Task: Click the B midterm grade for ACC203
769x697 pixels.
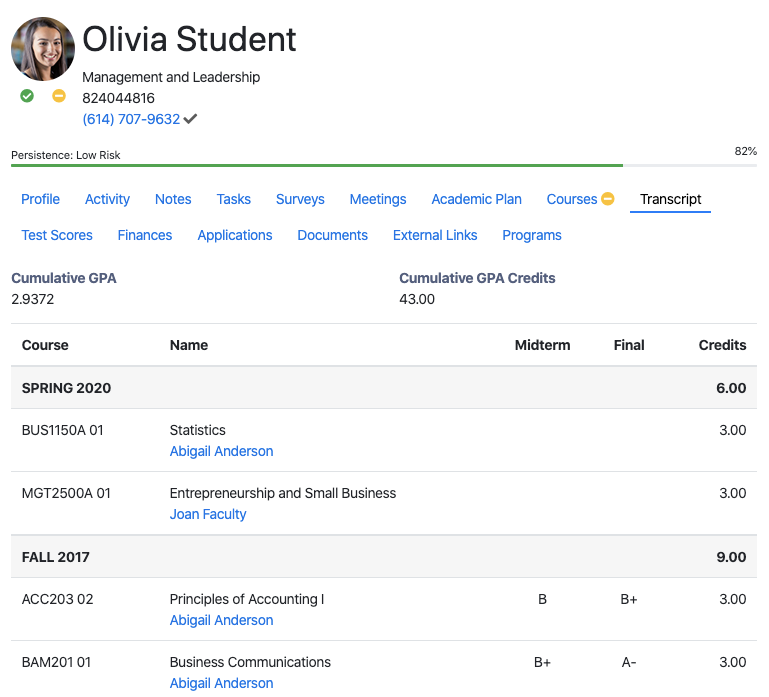Action: point(542,599)
